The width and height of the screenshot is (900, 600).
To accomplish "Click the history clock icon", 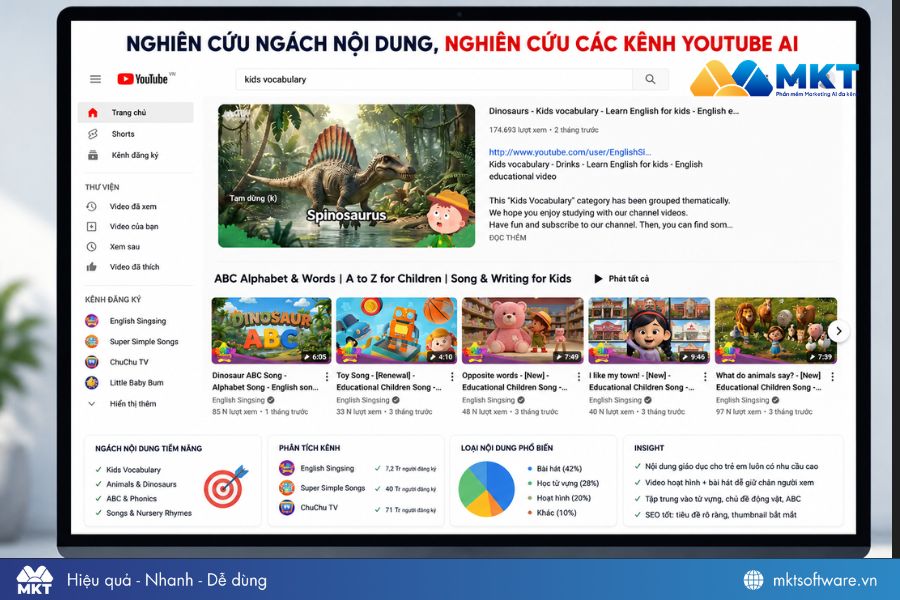I will coord(91,206).
